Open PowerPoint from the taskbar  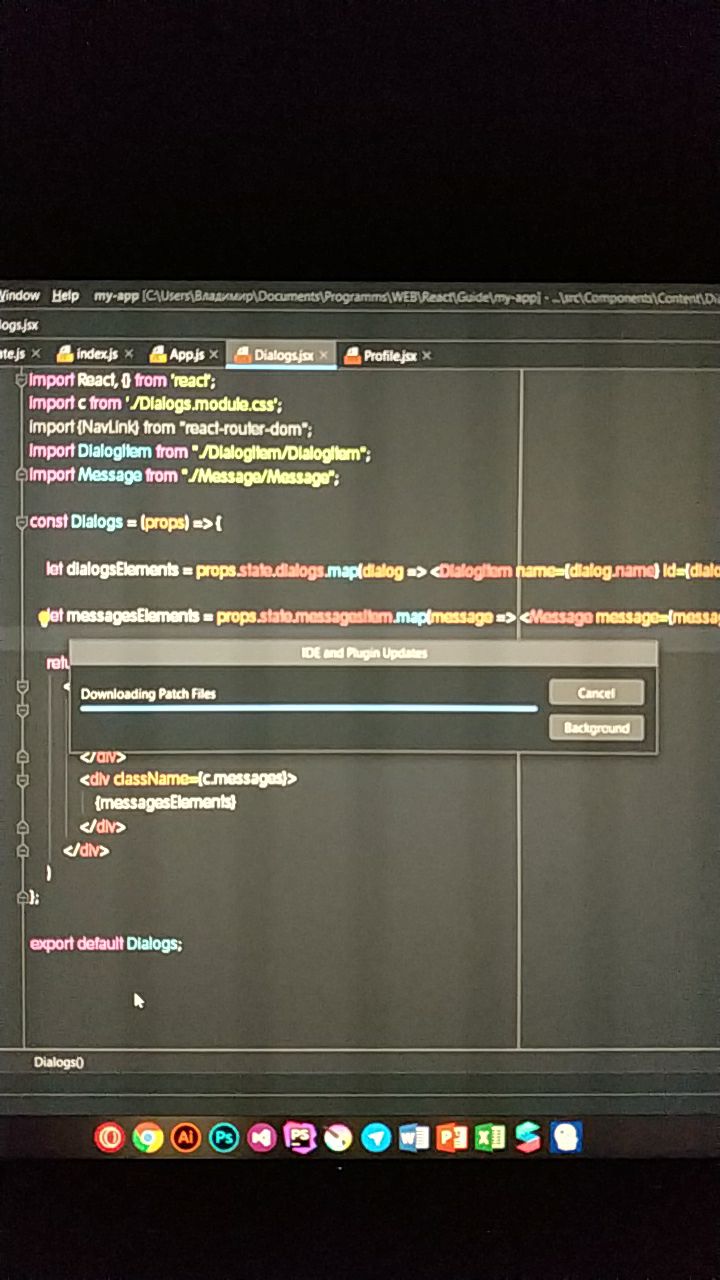pyautogui.click(x=452, y=1137)
